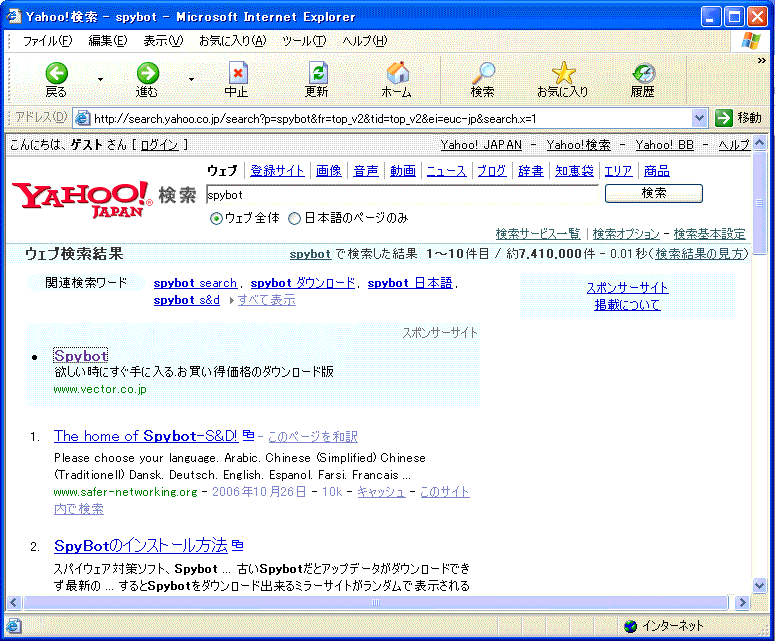The image size is (775, 641).
Task: Open the ツール(T) menu
Action: point(304,41)
